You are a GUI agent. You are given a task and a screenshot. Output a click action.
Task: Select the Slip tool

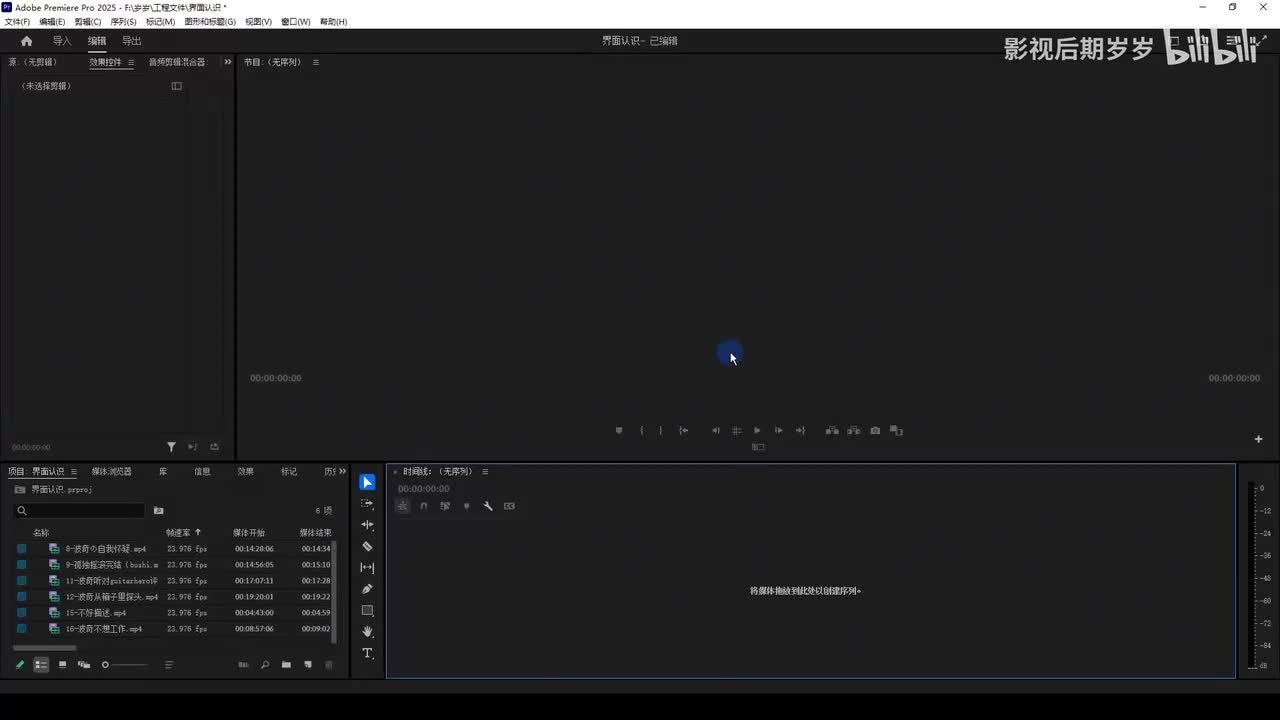click(367, 568)
